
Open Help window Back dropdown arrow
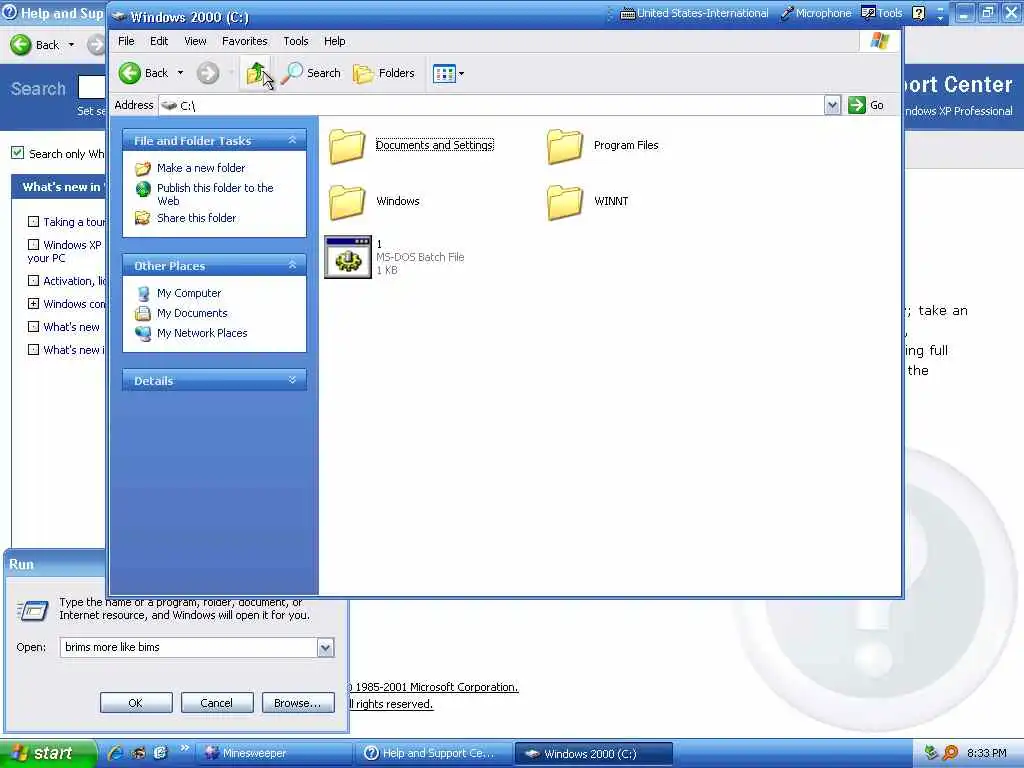[71, 45]
